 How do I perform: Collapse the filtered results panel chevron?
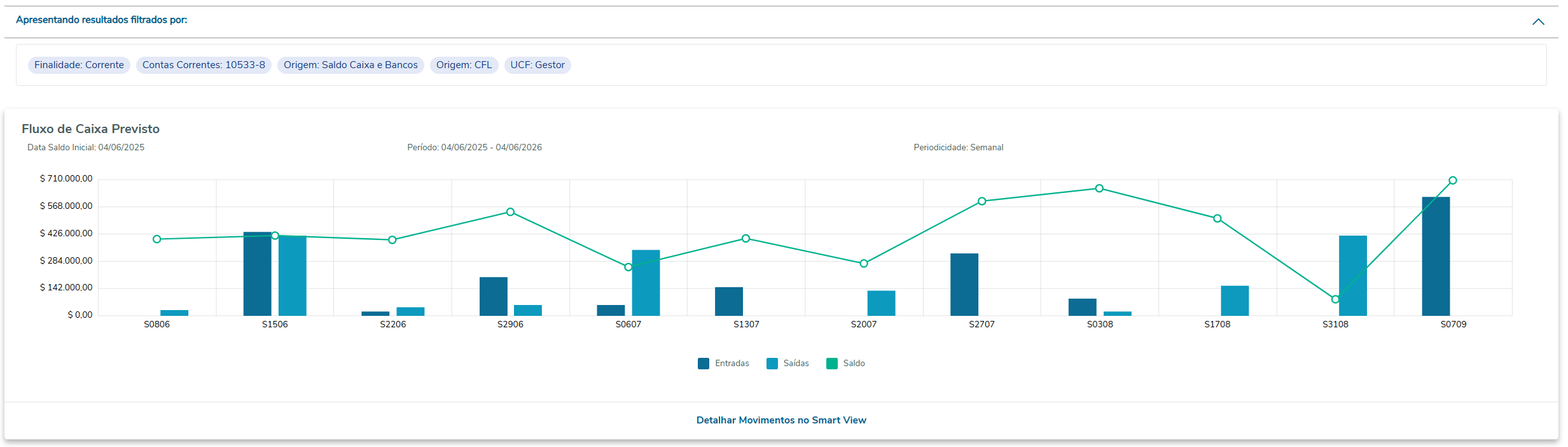(1537, 22)
